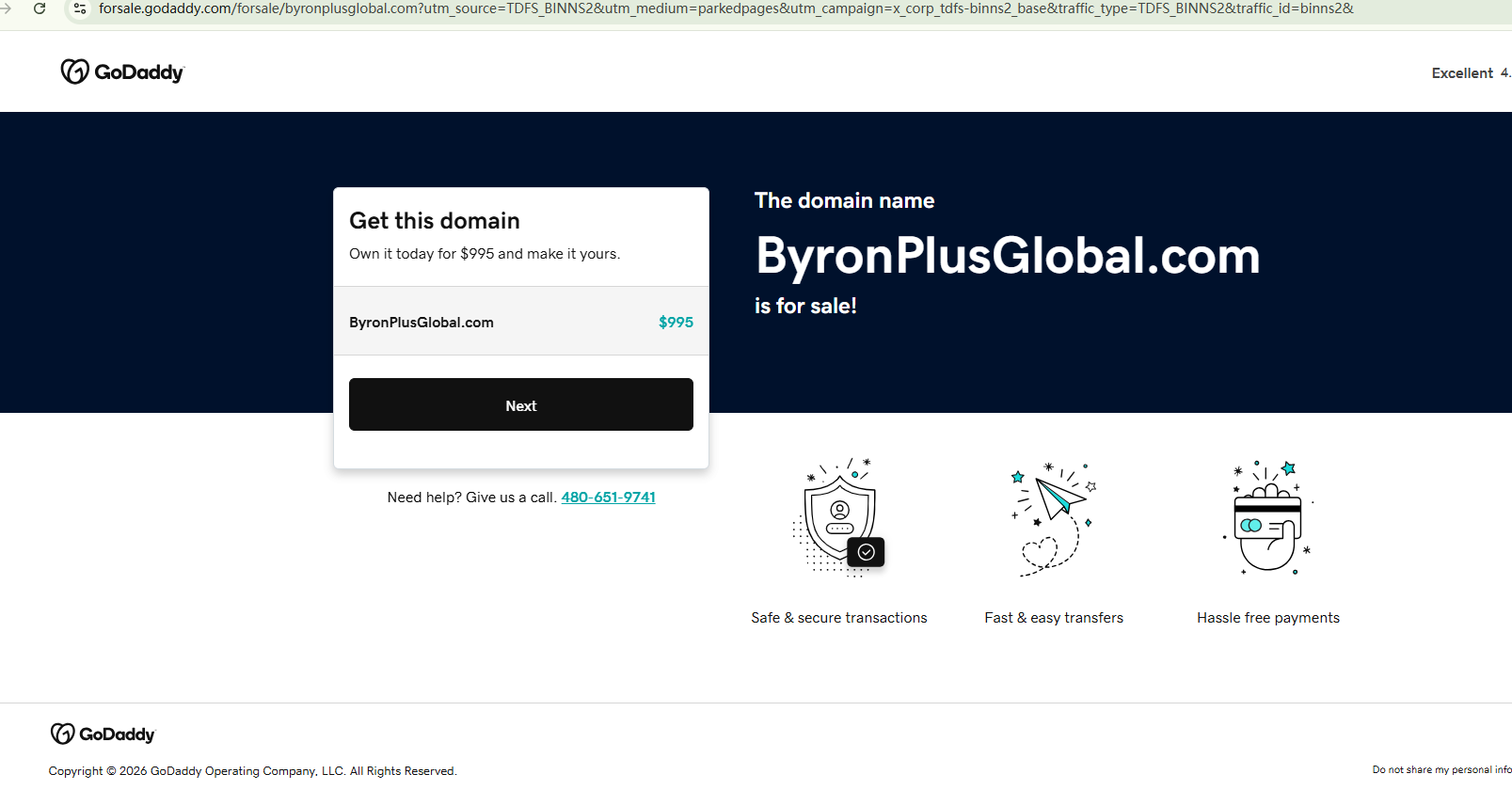The width and height of the screenshot is (1512, 806).
Task: Click the safe and secure shield illustration
Action: tap(839, 517)
